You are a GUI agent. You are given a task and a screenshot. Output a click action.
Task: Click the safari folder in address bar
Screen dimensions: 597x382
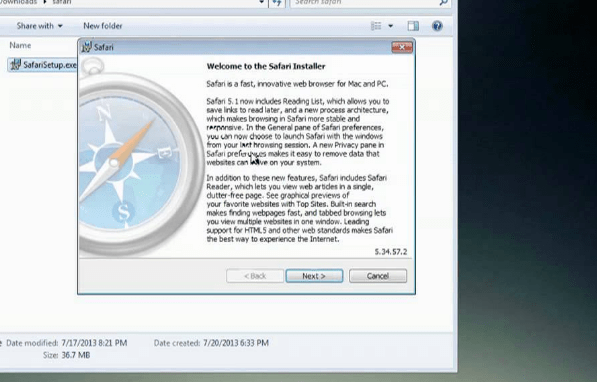coord(62,2)
